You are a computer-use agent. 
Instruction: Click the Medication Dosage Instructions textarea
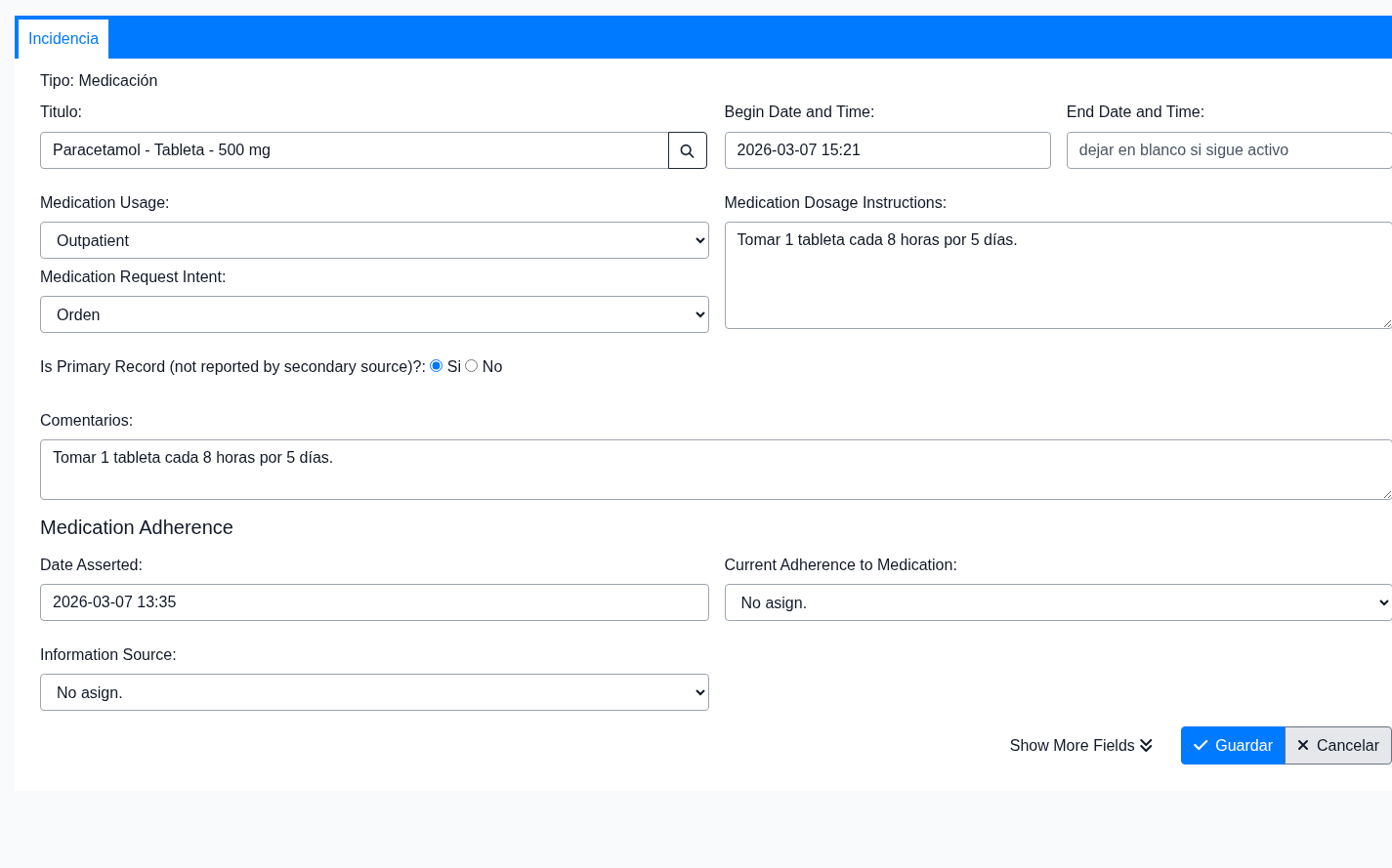[1058, 275]
